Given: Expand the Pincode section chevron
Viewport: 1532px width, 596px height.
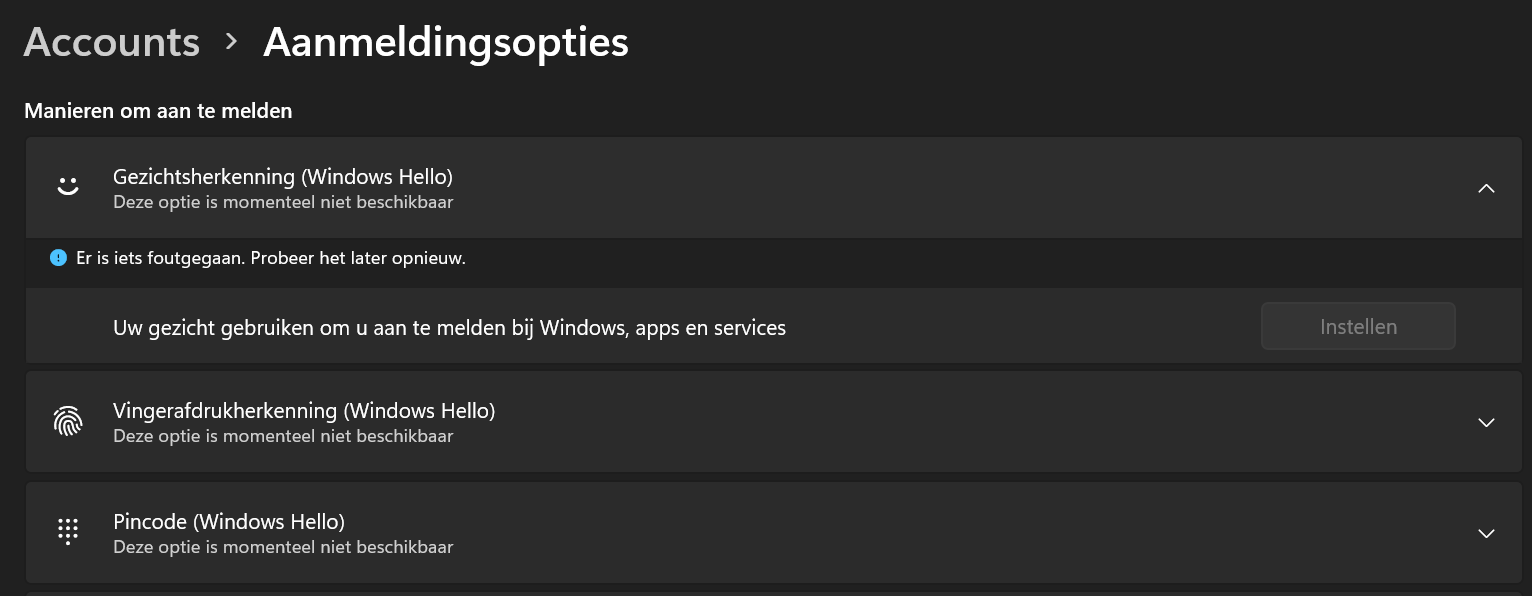Looking at the screenshot, I should pos(1486,533).
